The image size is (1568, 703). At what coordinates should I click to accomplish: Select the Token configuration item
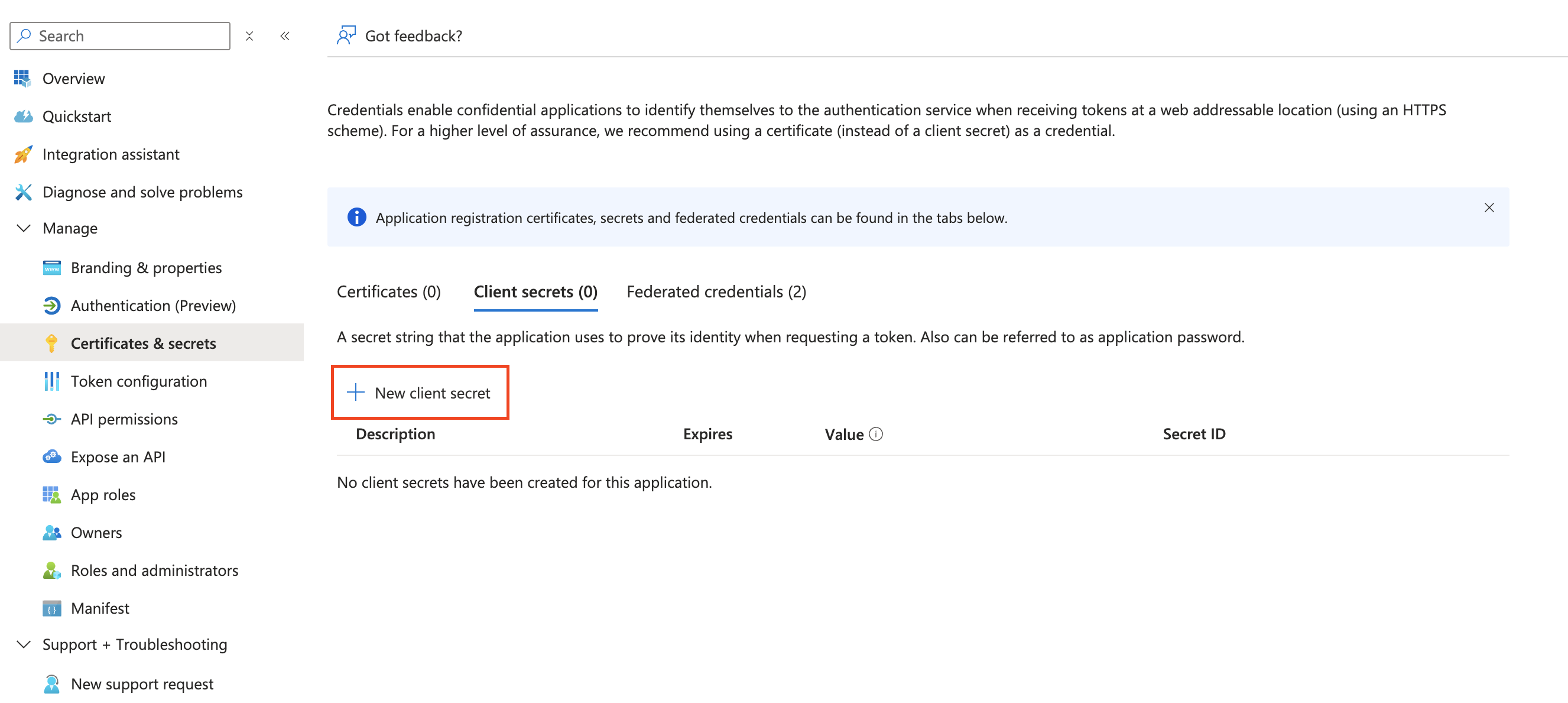[139, 381]
